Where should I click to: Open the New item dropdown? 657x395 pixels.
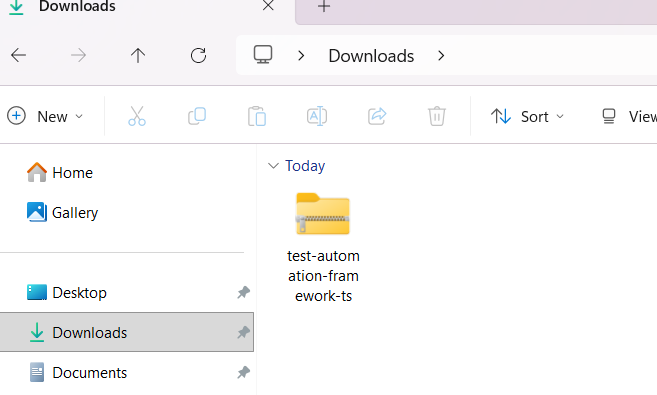(x=45, y=116)
